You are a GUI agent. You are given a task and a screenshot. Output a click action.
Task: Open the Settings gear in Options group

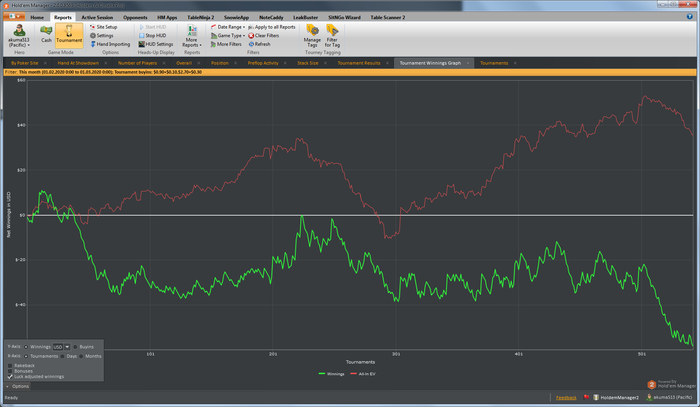coord(102,35)
